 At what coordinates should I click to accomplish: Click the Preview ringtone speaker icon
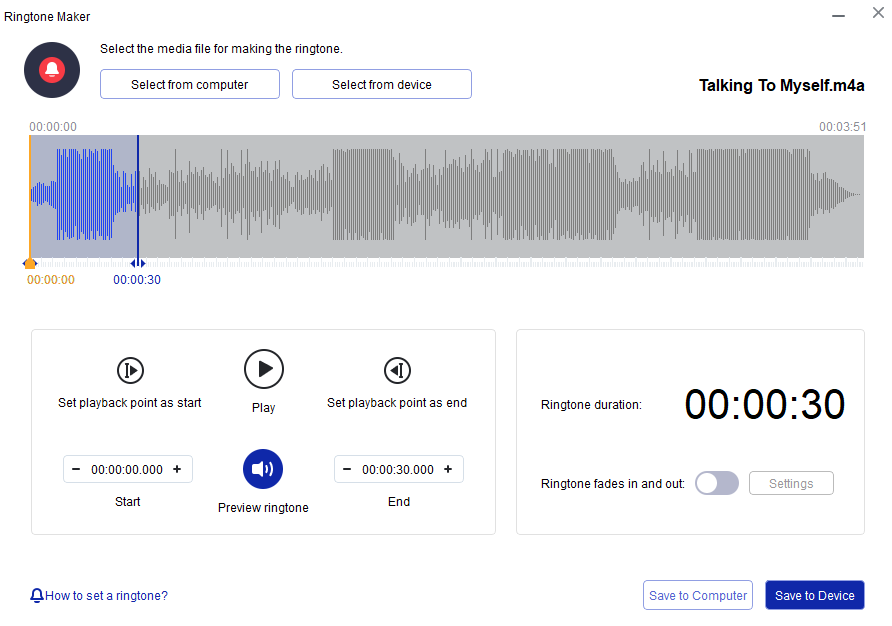pyautogui.click(x=263, y=469)
